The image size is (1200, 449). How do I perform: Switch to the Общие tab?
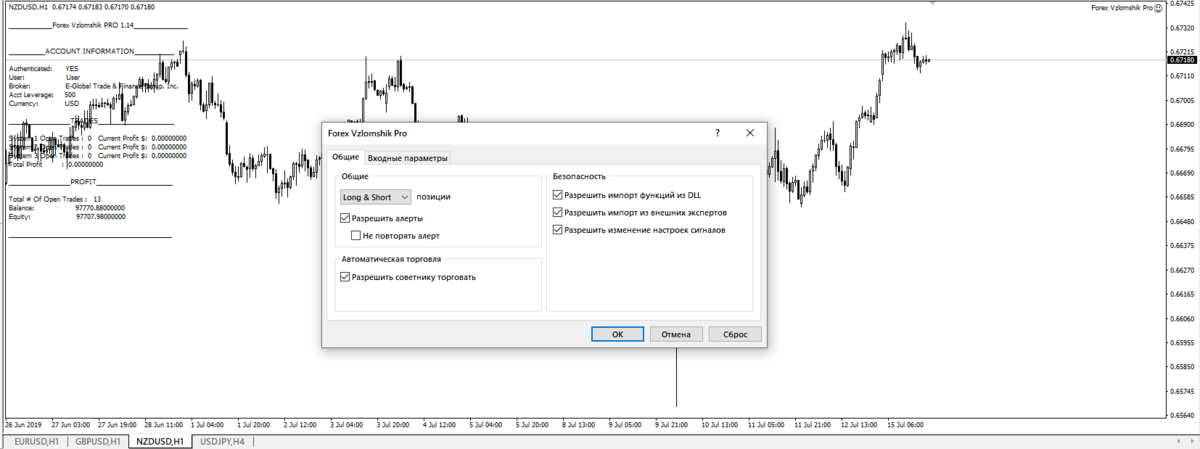[346, 158]
